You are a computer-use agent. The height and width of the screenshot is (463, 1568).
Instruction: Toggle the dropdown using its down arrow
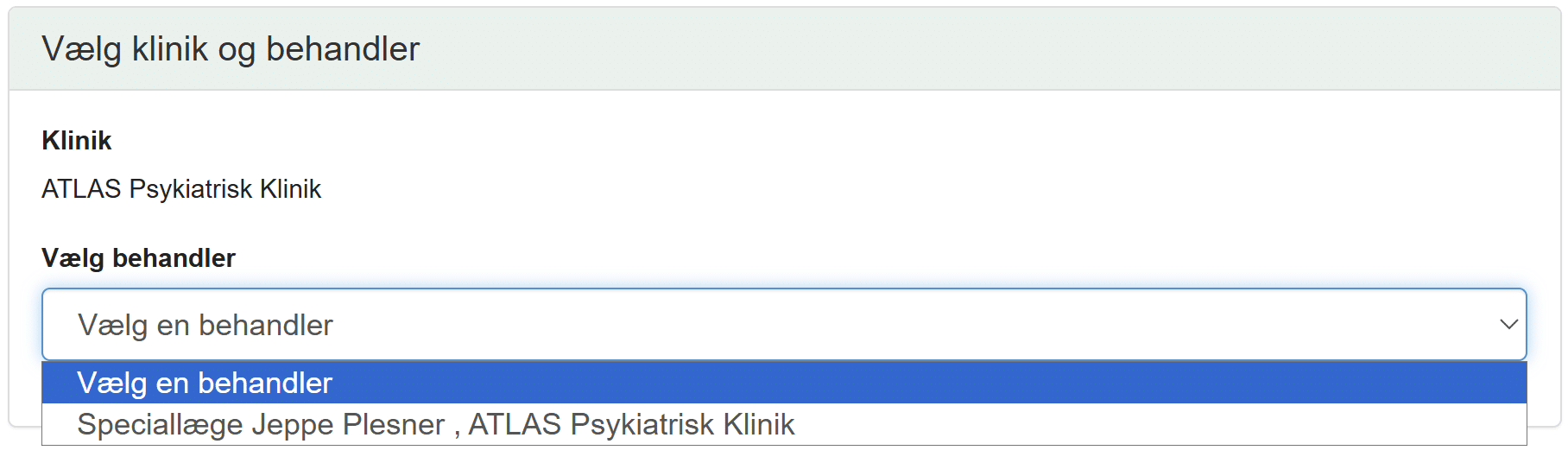coord(1508,325)
